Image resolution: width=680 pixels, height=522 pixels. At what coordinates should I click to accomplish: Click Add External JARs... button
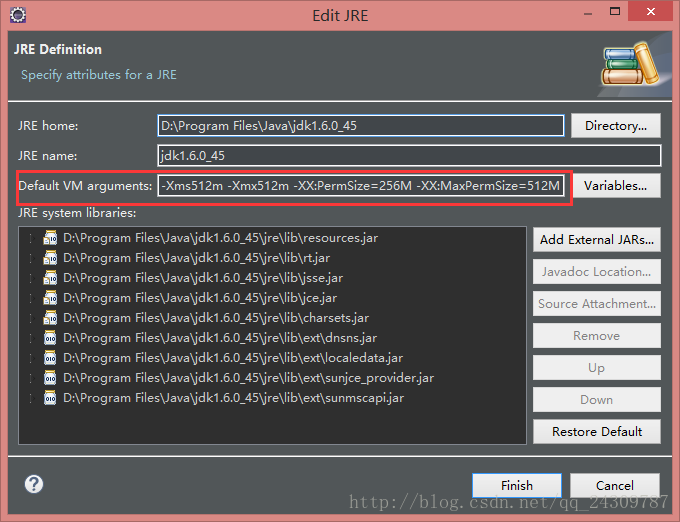click(x=597, y=239)
